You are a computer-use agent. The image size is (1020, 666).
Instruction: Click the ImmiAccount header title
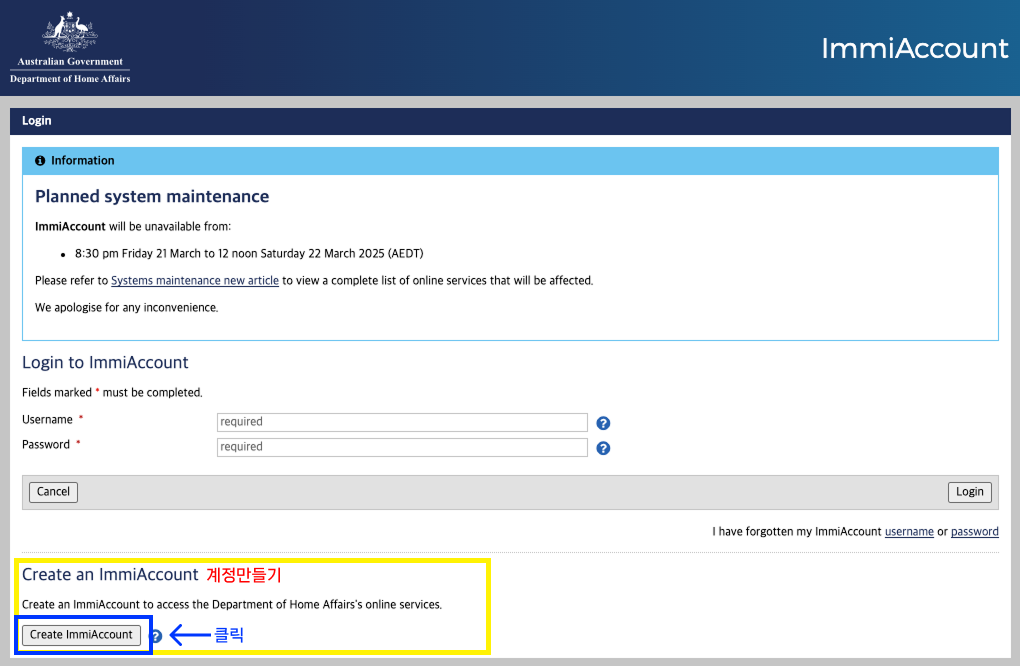(915, 48)
